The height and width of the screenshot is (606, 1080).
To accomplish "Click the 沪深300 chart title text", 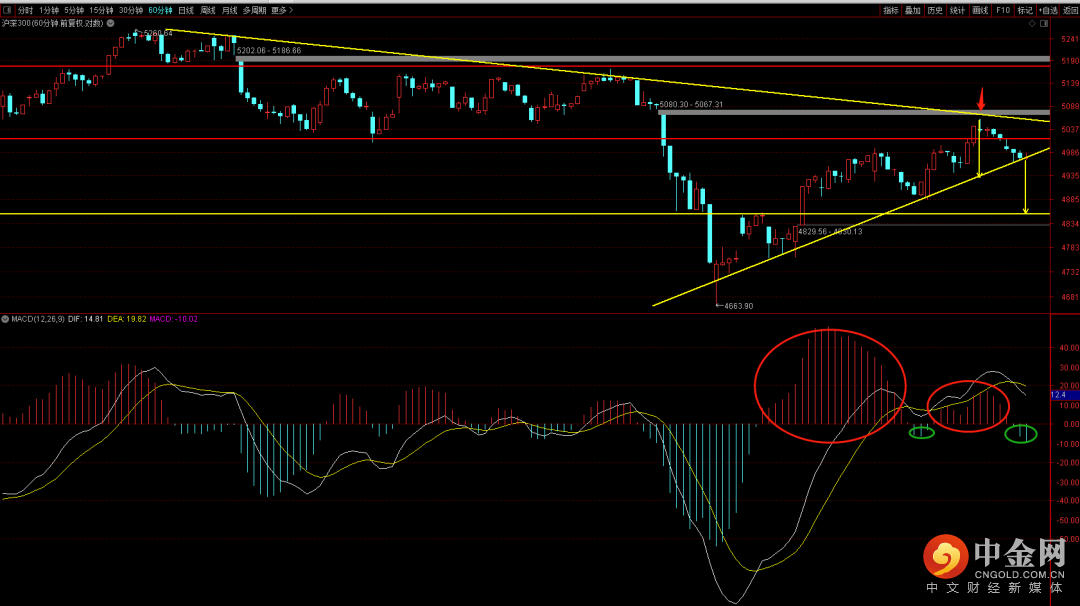I will tap(52, 23).
